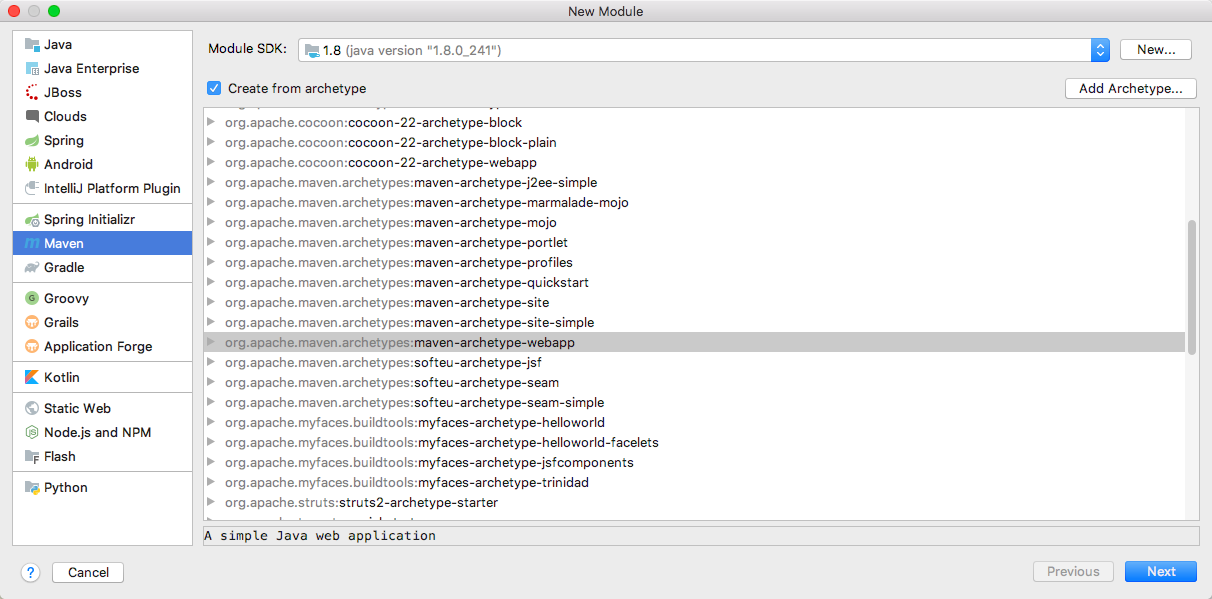Click the Flash folder icon
1212x599 pixels.
coord(32,457)
